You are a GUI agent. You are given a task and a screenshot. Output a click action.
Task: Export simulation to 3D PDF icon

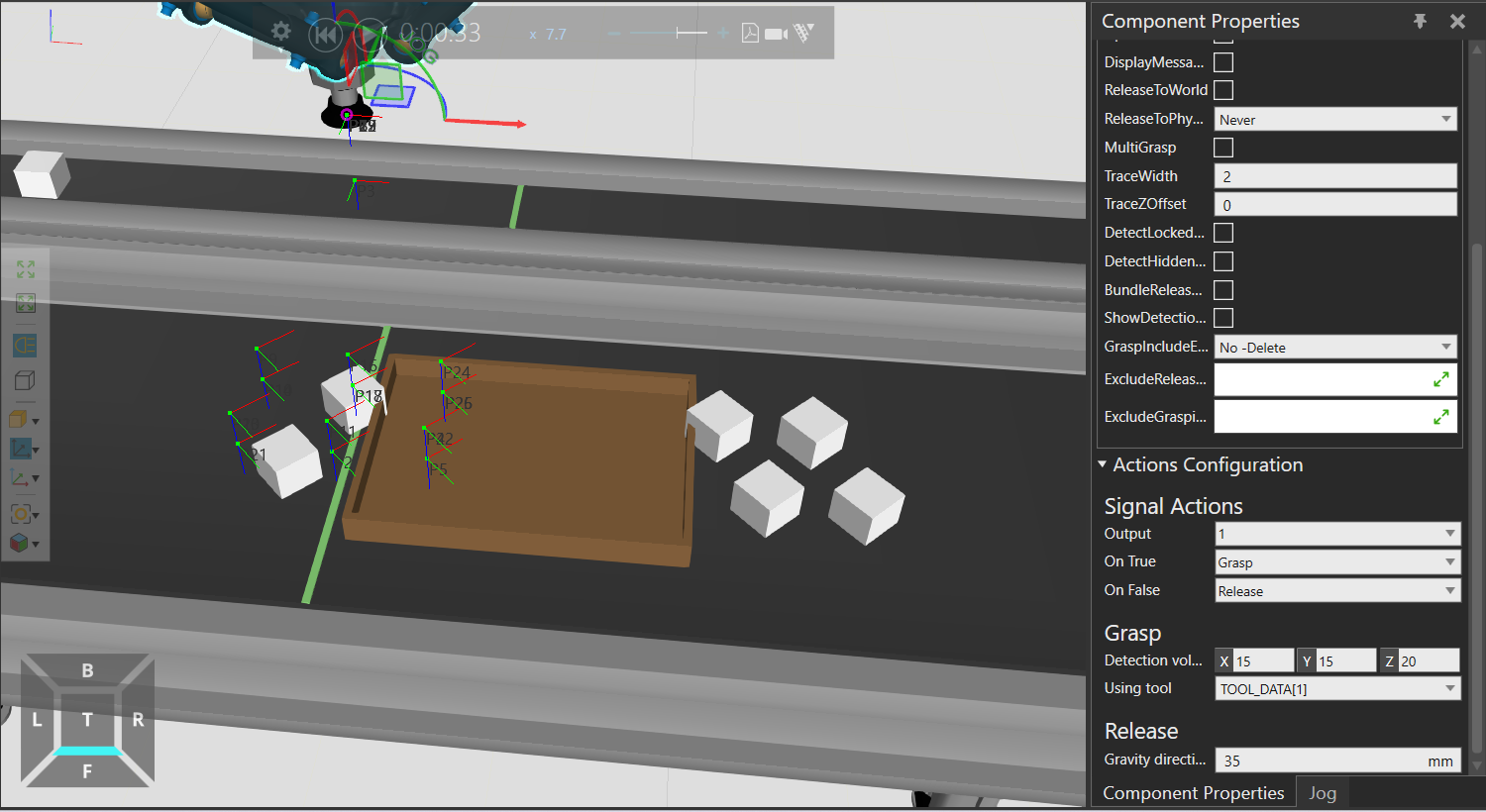click(750, 34)
